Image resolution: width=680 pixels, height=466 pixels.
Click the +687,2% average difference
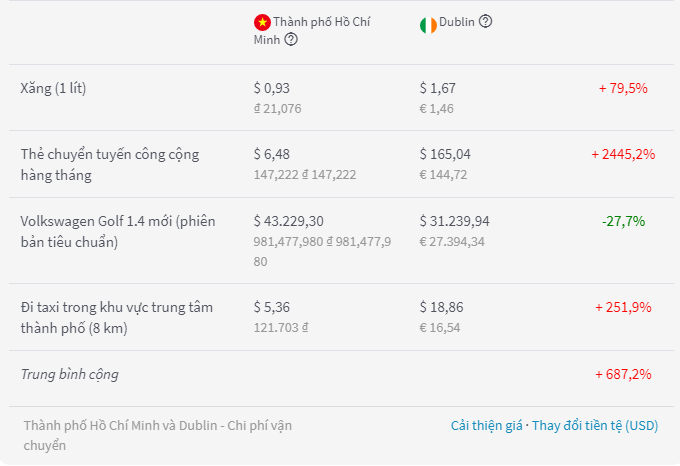point(623,374)
